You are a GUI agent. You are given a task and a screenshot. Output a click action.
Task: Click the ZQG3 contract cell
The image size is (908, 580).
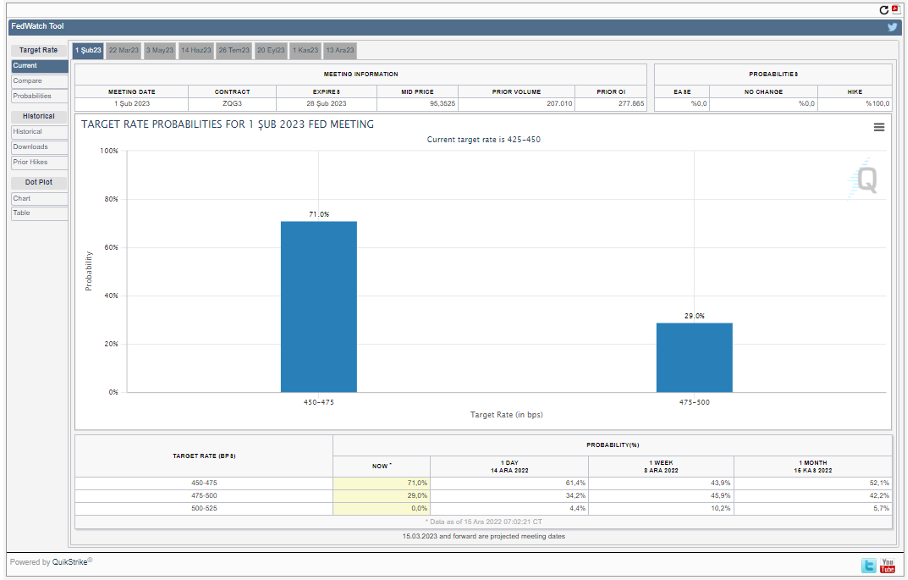click(x=232, y=104)
